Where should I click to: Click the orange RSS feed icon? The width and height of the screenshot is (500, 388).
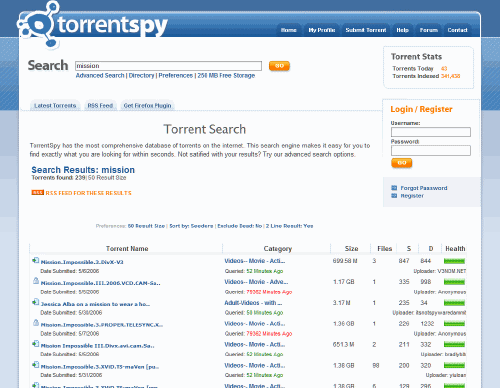(37, 193)
